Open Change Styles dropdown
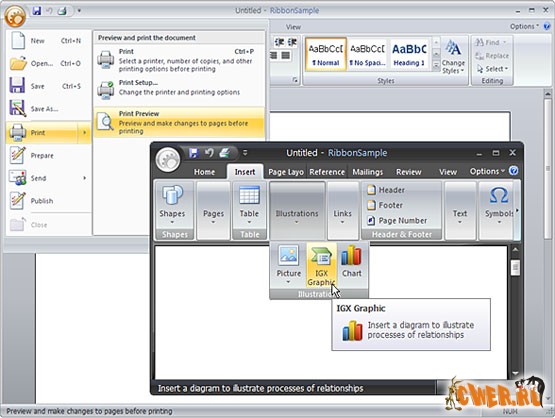Image resolution: width=555 pixels, height=418 pixels. pos(453,57)
